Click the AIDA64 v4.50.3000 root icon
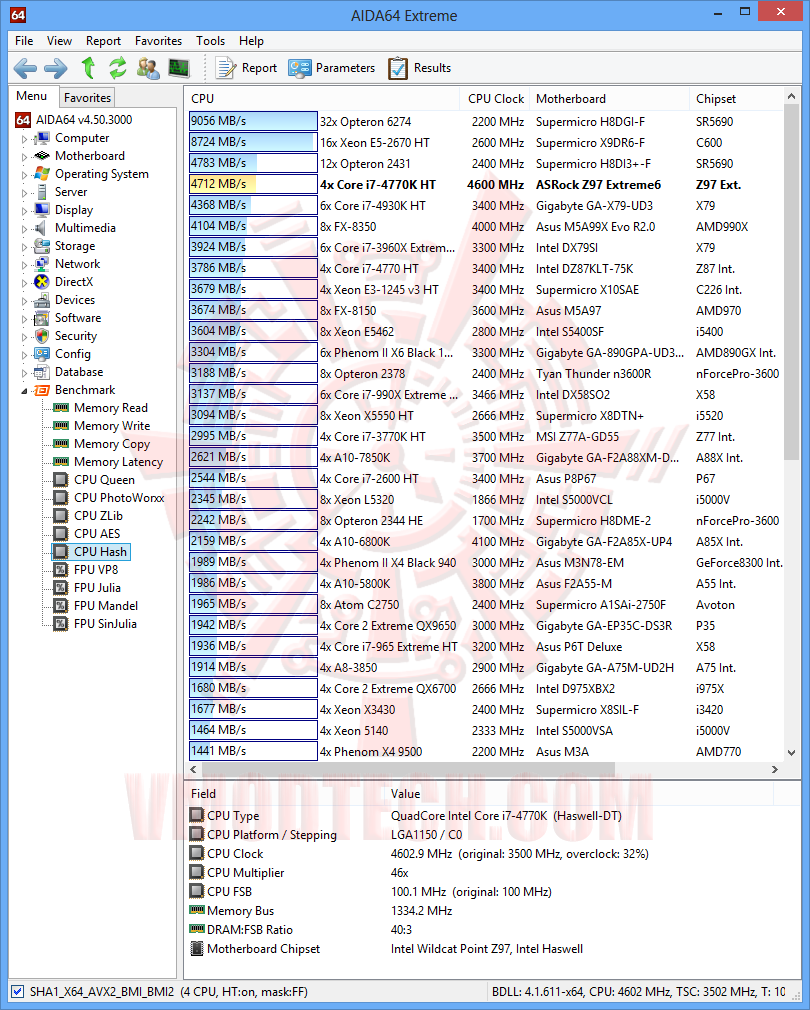Image resolution: width=810 pixels, height=1010 pixels. (x=23, y=120)
